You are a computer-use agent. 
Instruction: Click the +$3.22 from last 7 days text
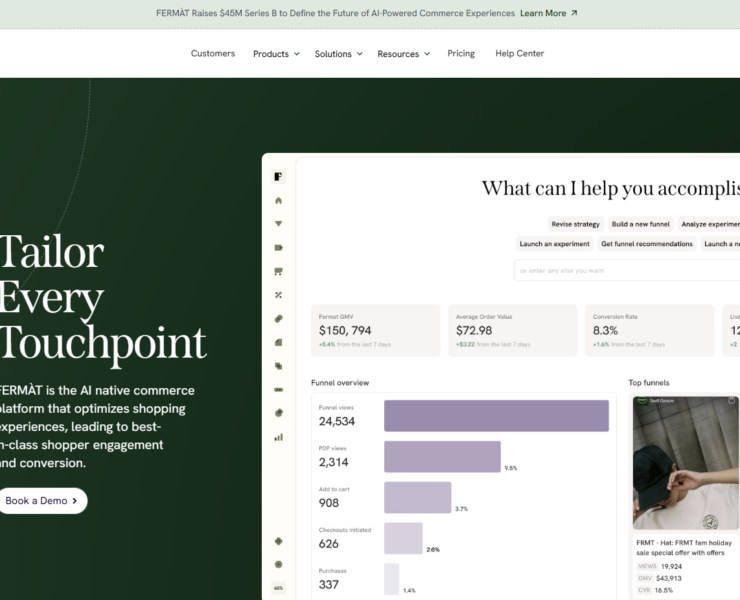point(493,345)
